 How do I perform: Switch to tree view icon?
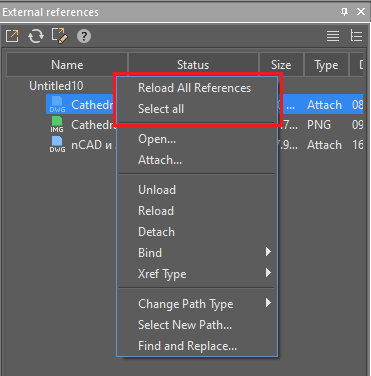[356, 36]
